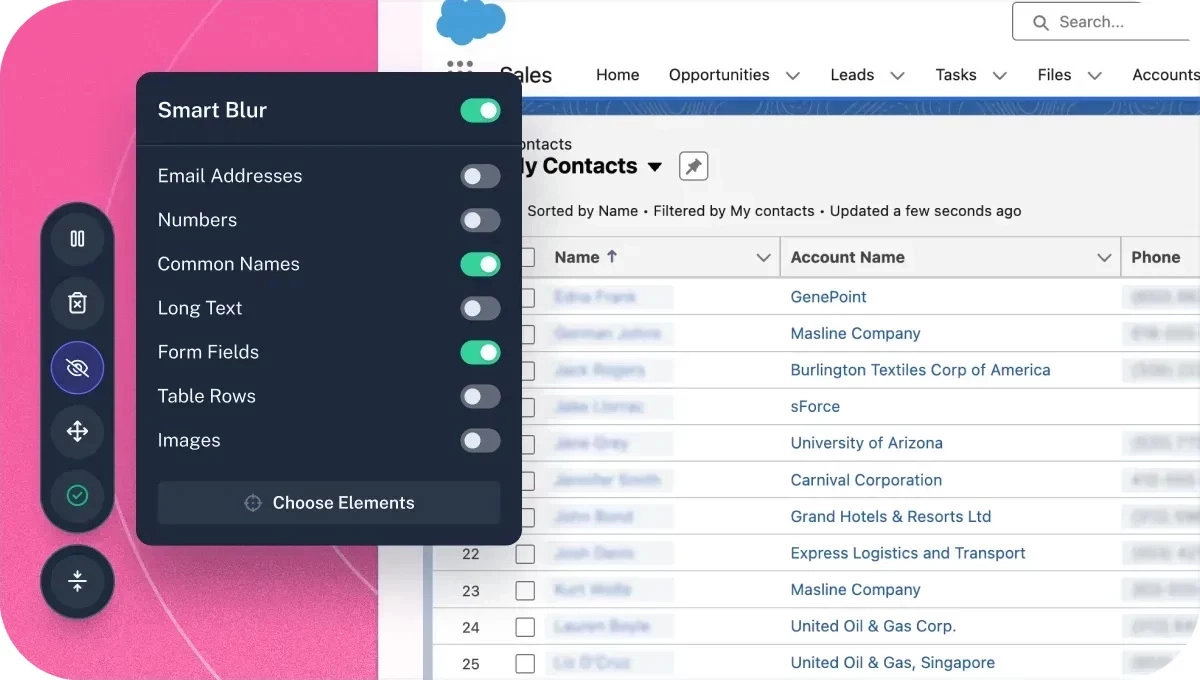
Task: Open the Opportunities tab
Action: click(719, 75)
